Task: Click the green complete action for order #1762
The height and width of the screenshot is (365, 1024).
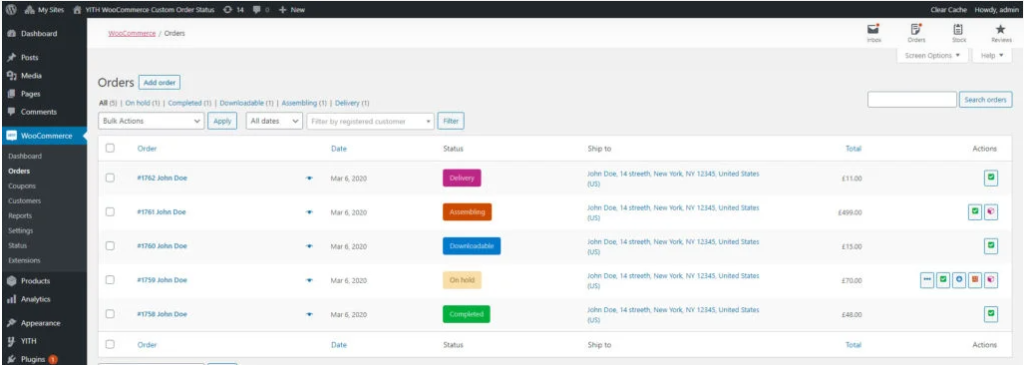Action: [991, 178]
